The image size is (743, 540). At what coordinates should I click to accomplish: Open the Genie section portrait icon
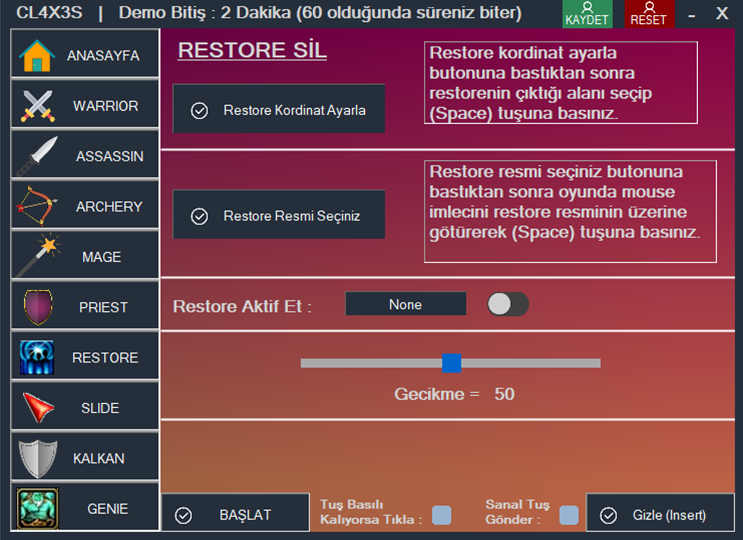click(37, 508)
